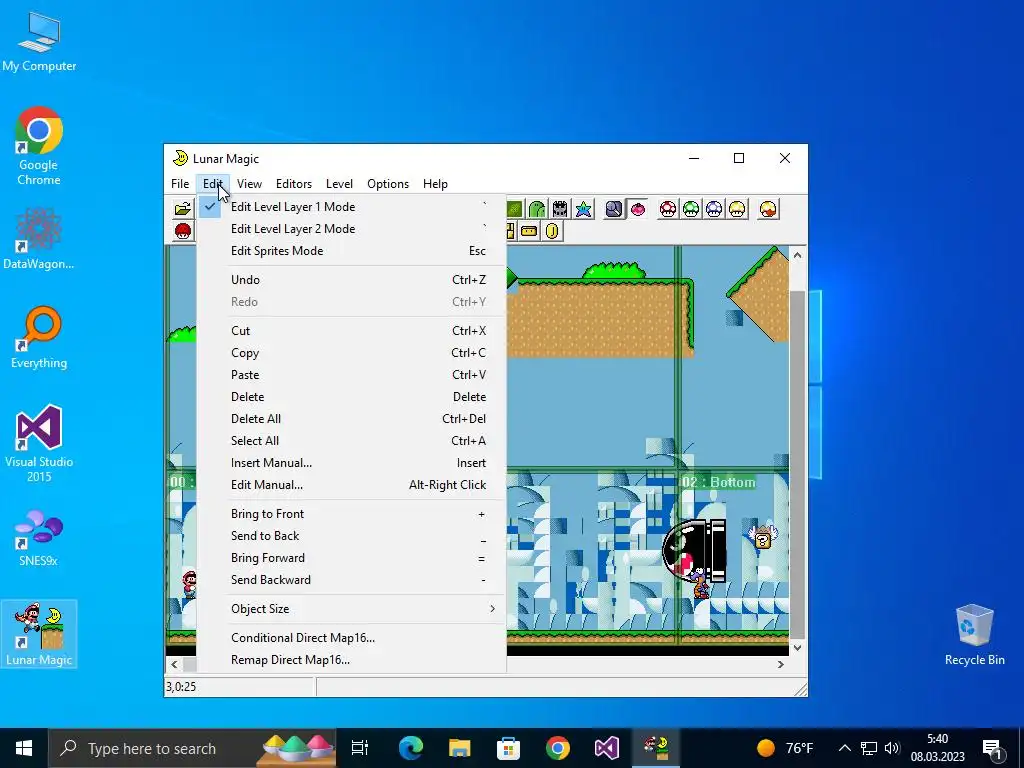Open the File menu
1024x768 pixels.
click(180, 184)
